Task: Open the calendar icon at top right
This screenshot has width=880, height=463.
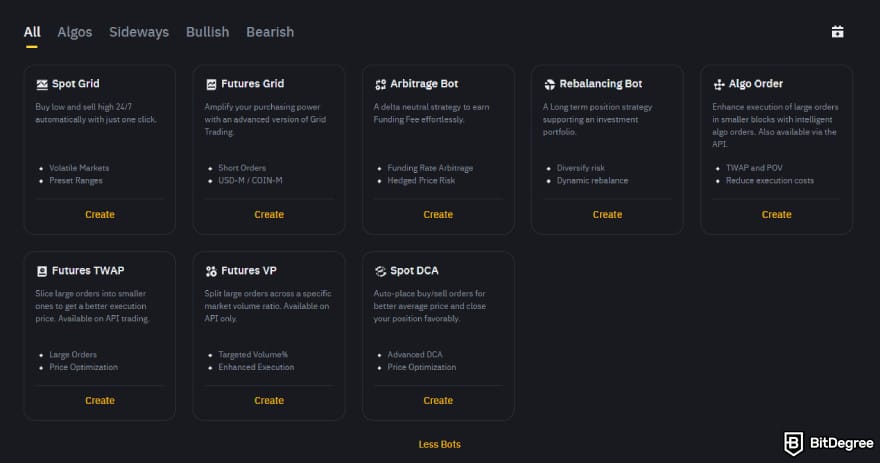Action: (837, 32)
